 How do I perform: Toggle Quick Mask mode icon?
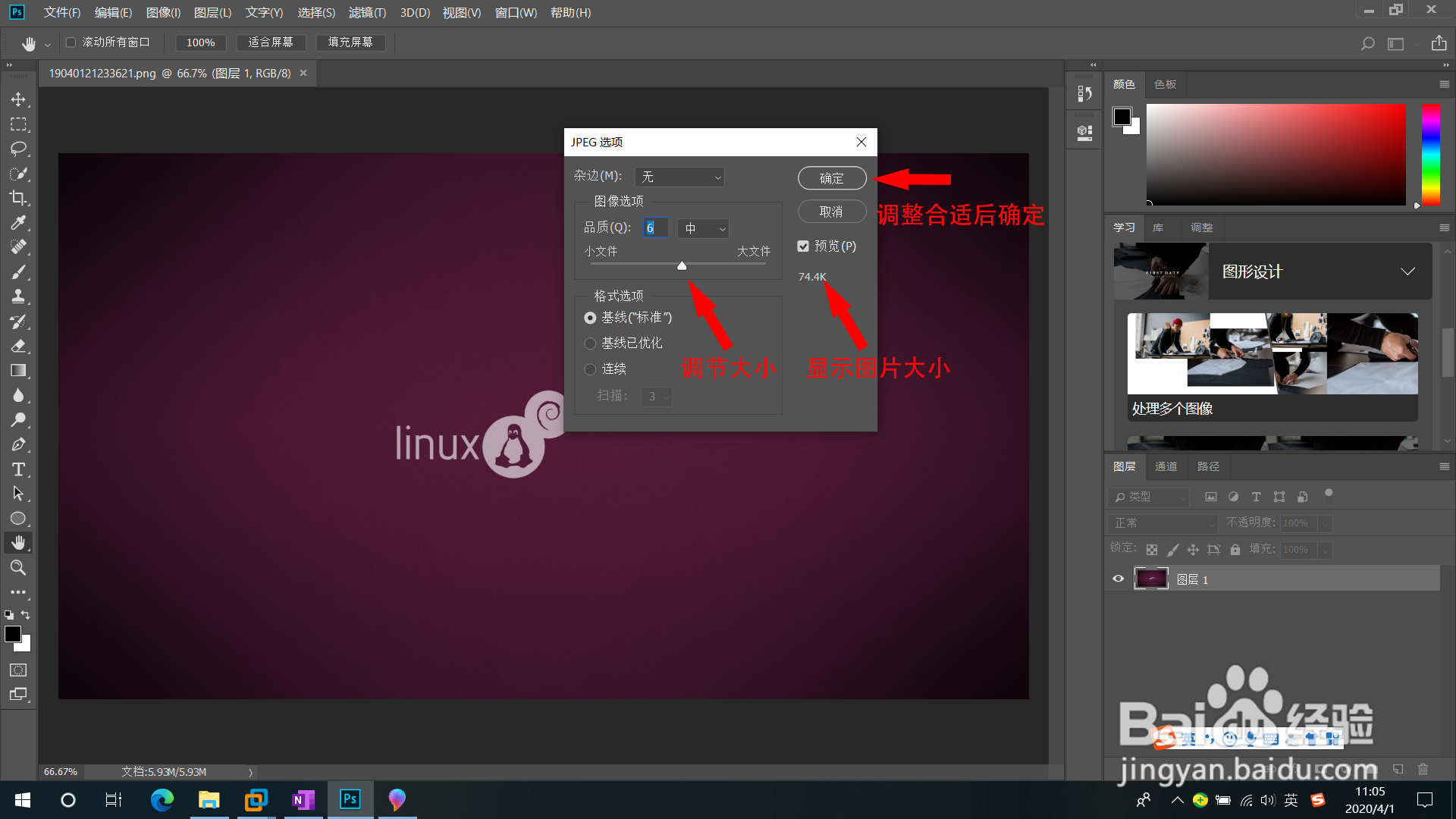pyautogui.click(x=18, y=670)
